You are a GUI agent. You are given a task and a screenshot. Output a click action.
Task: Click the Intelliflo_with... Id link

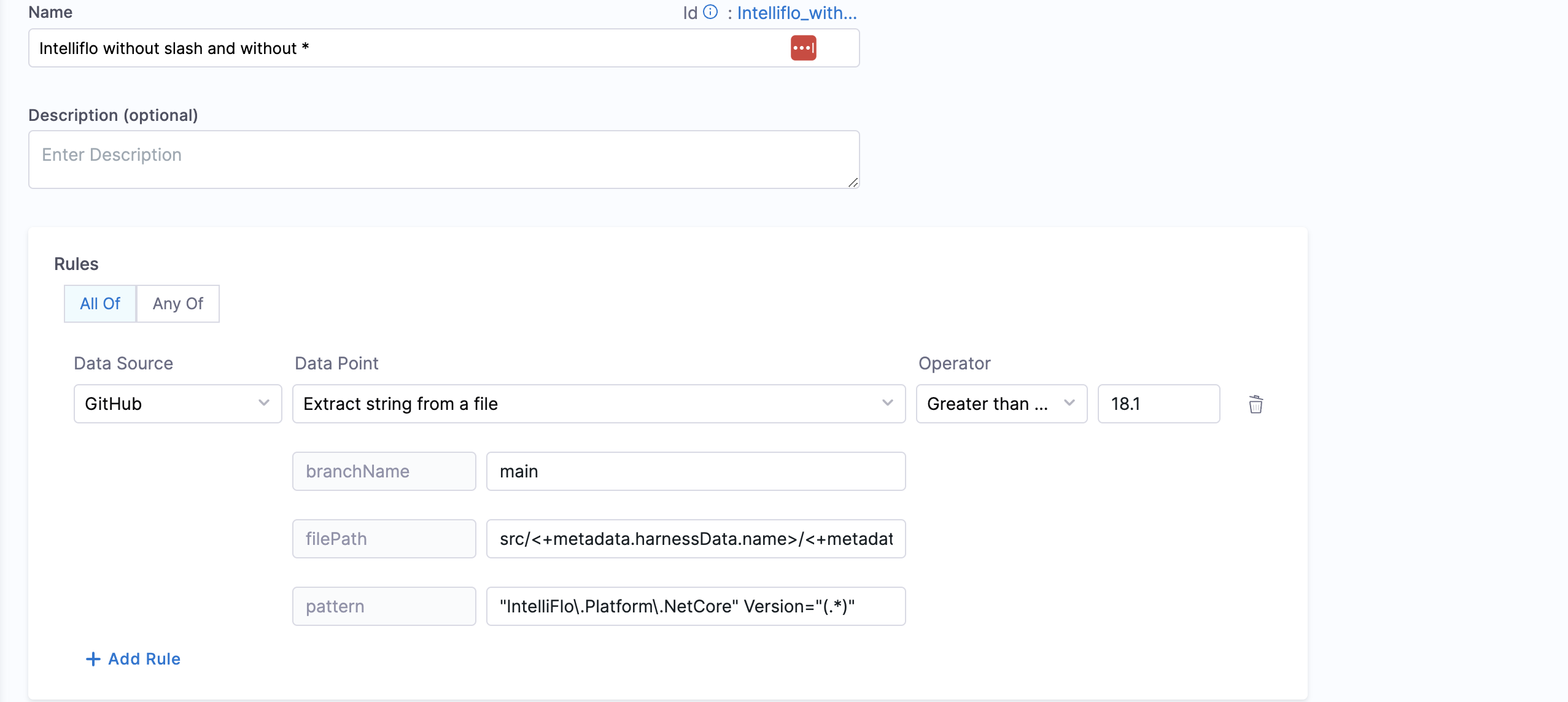796,13
